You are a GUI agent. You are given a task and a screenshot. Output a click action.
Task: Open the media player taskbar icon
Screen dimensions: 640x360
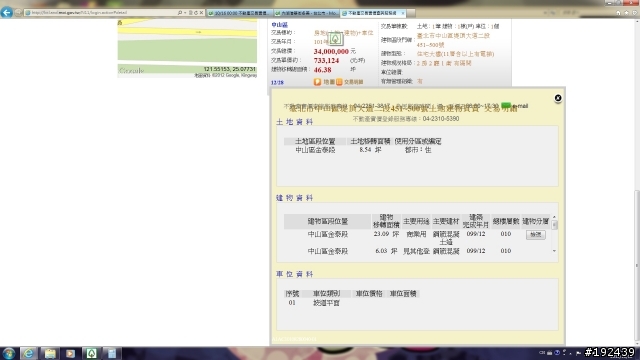70,353
